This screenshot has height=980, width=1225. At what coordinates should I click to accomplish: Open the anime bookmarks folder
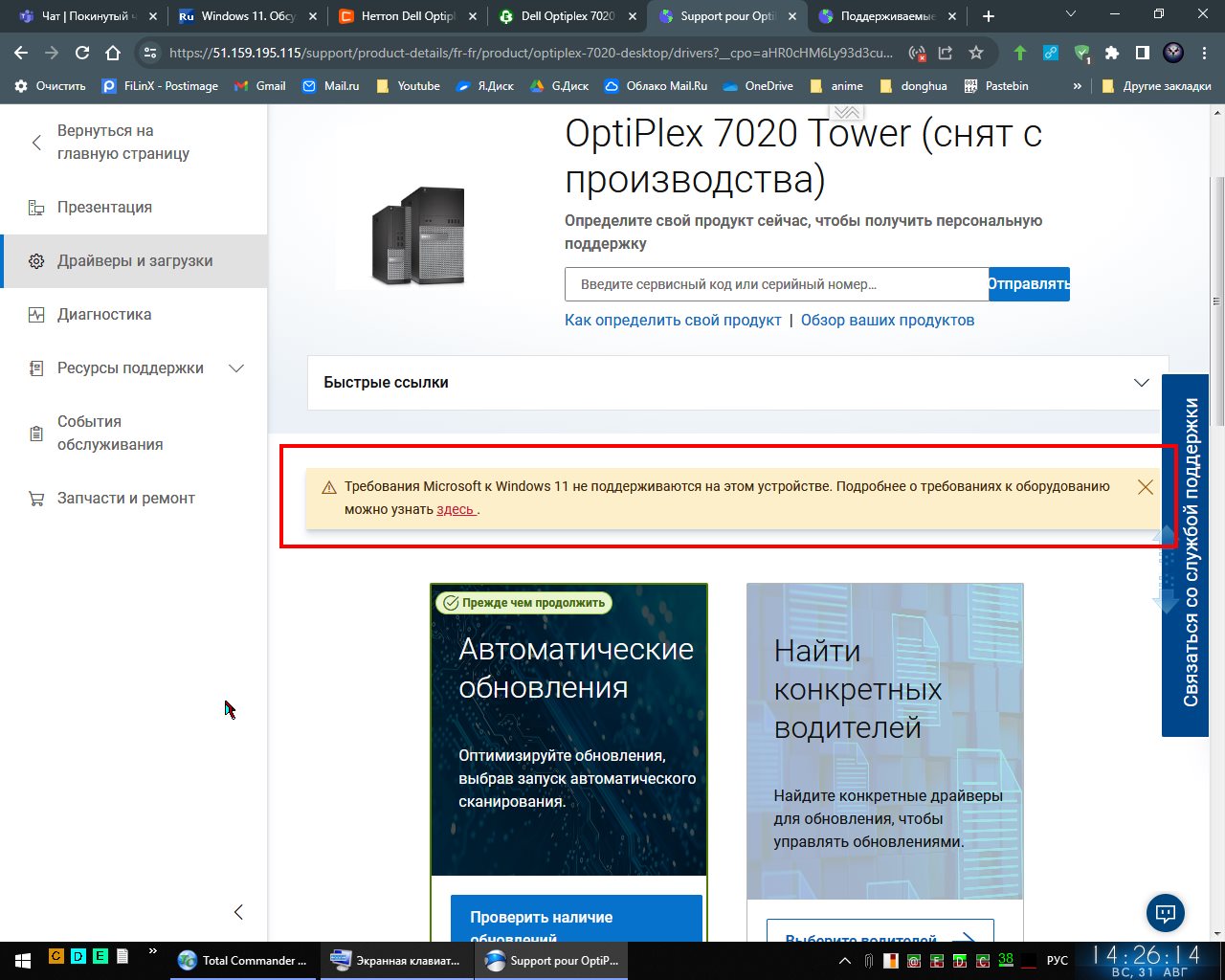[836, 86]
